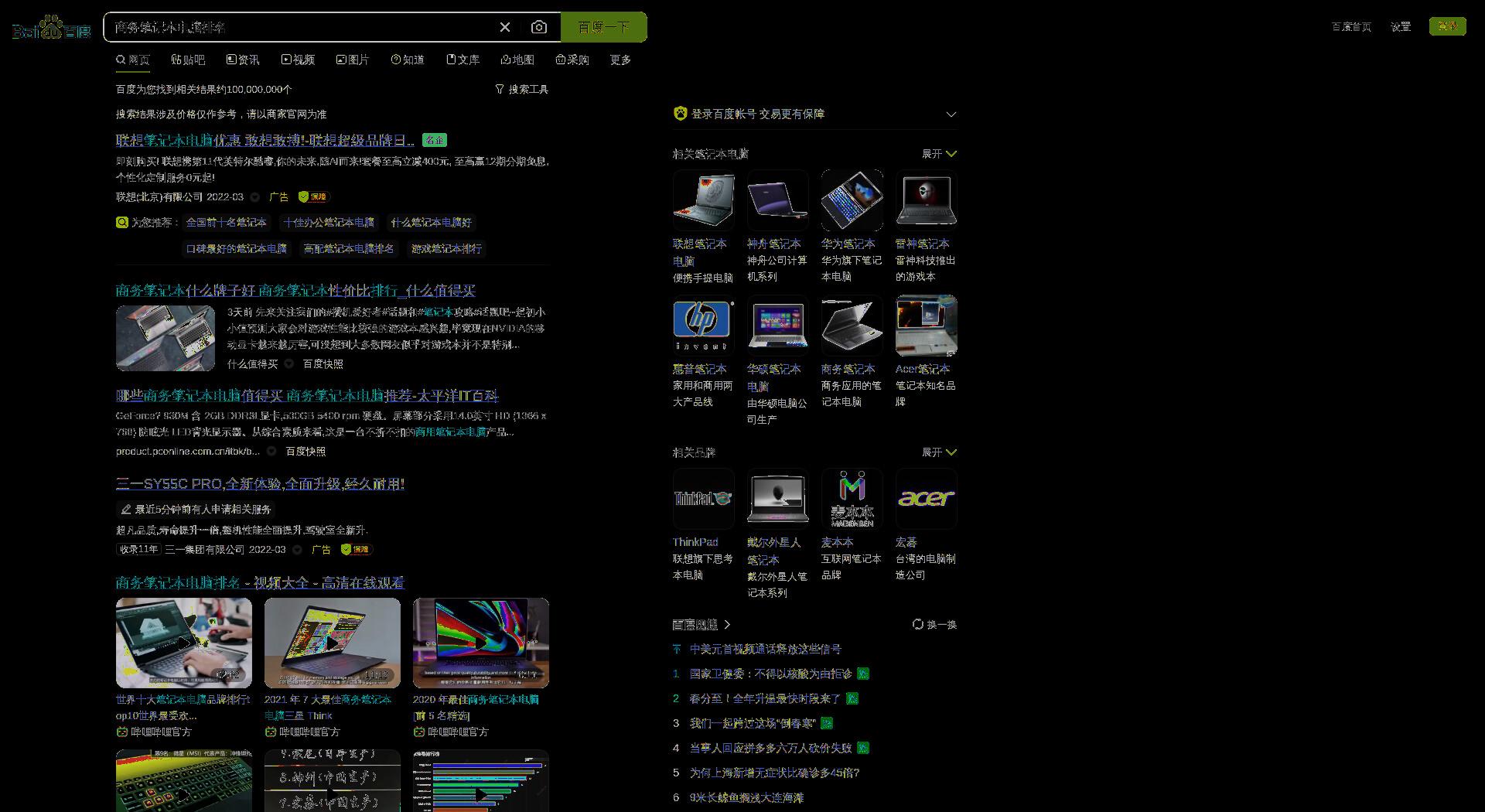The width and height of the screenshot is (1485, 812).
Task: Open the 地图 tab
Action: coord(517,60)
